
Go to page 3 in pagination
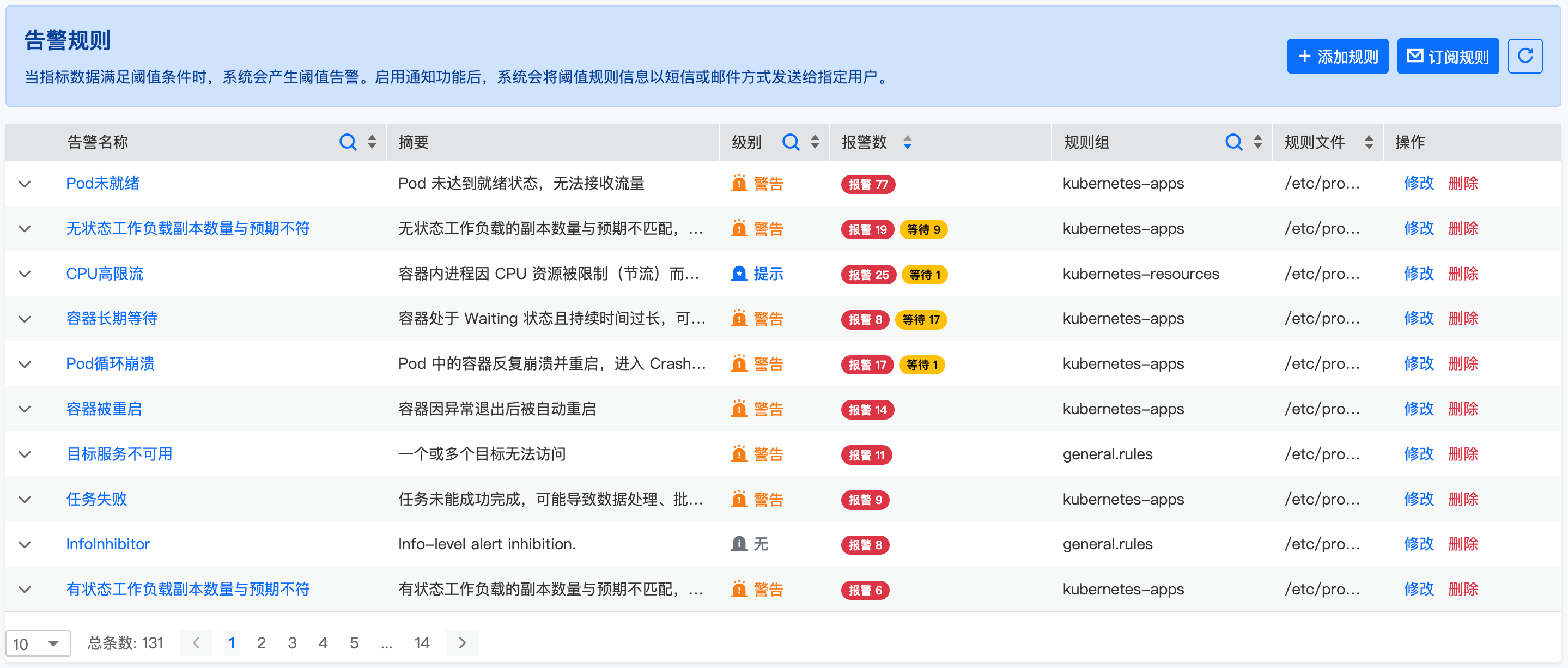pos(292,643)
